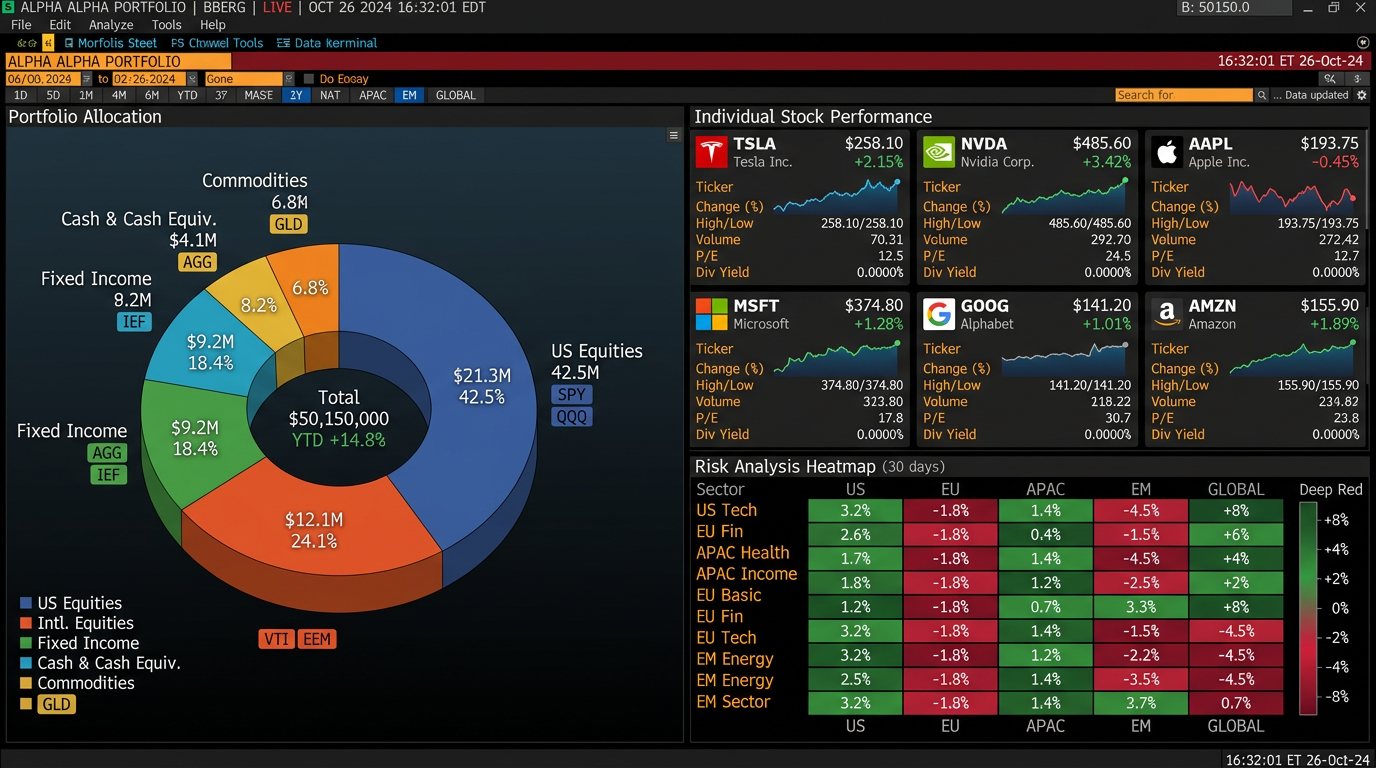Image resolution: width=1376 pixels, height=768 pixels.
Task: Toggle the Do Eoaay checkbox
Action: (x=309, y=79)
